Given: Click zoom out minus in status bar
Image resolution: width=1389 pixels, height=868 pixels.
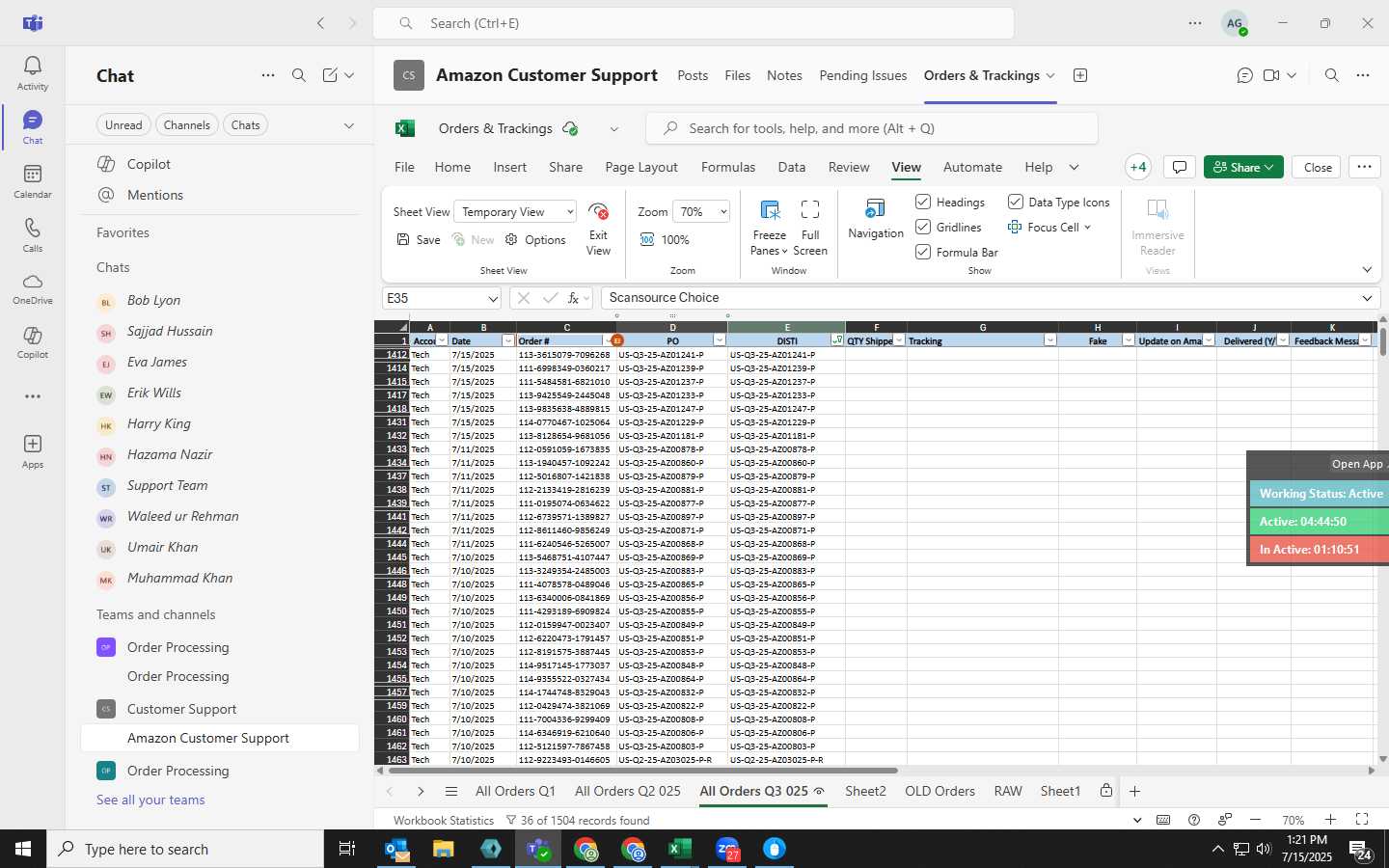Looking at the screenshot, I should coord(1255,820).
